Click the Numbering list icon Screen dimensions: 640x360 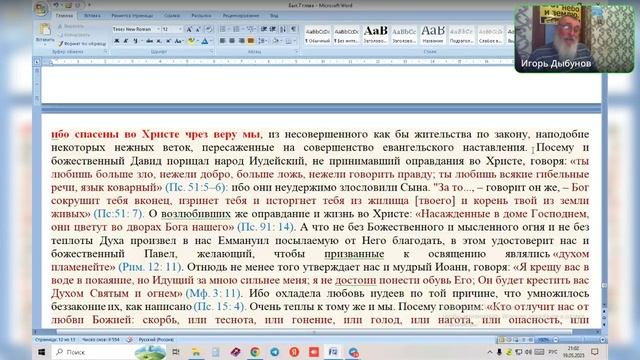[237, 29]
